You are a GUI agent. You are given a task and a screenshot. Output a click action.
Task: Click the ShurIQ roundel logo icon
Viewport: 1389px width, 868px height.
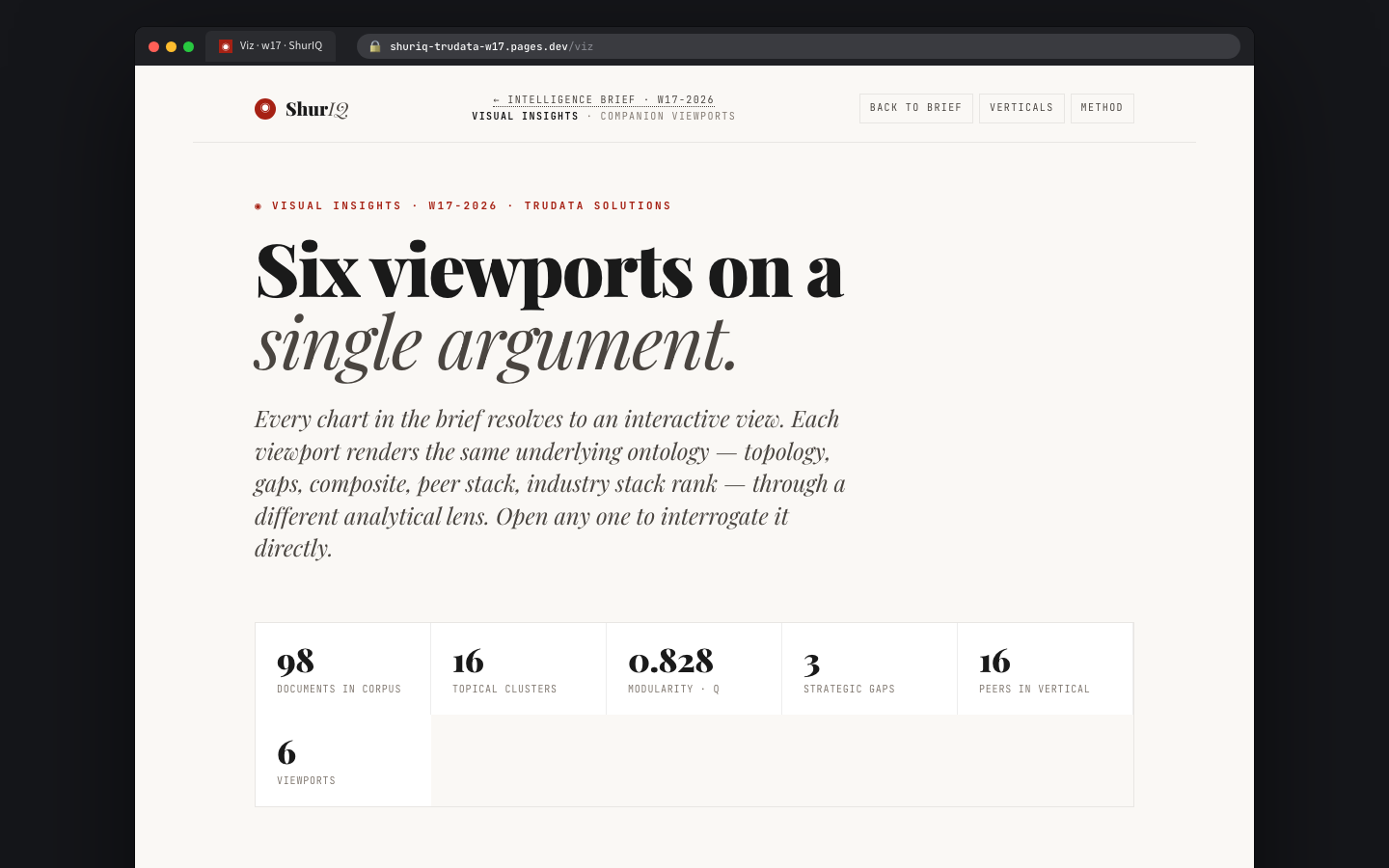pos(265,108)
